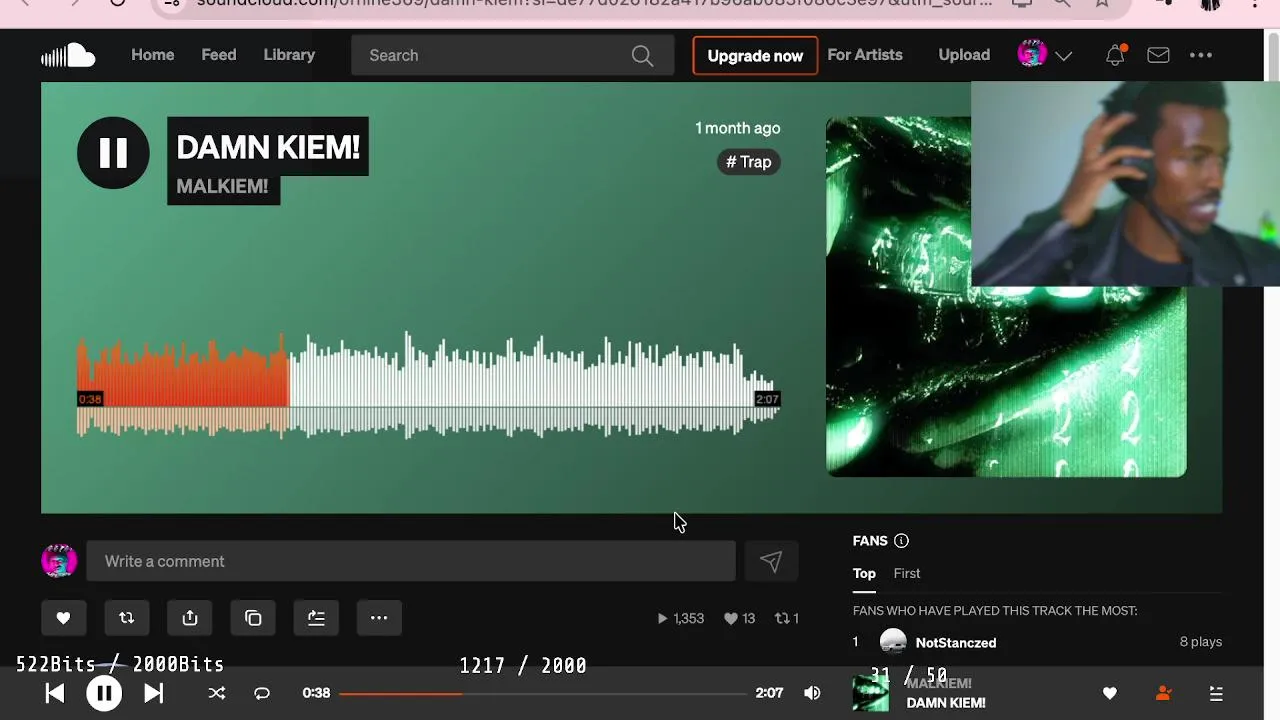Add the track to Next up
The height and width of the screenshot is (720, 1280).
click(x=316, y=618)
